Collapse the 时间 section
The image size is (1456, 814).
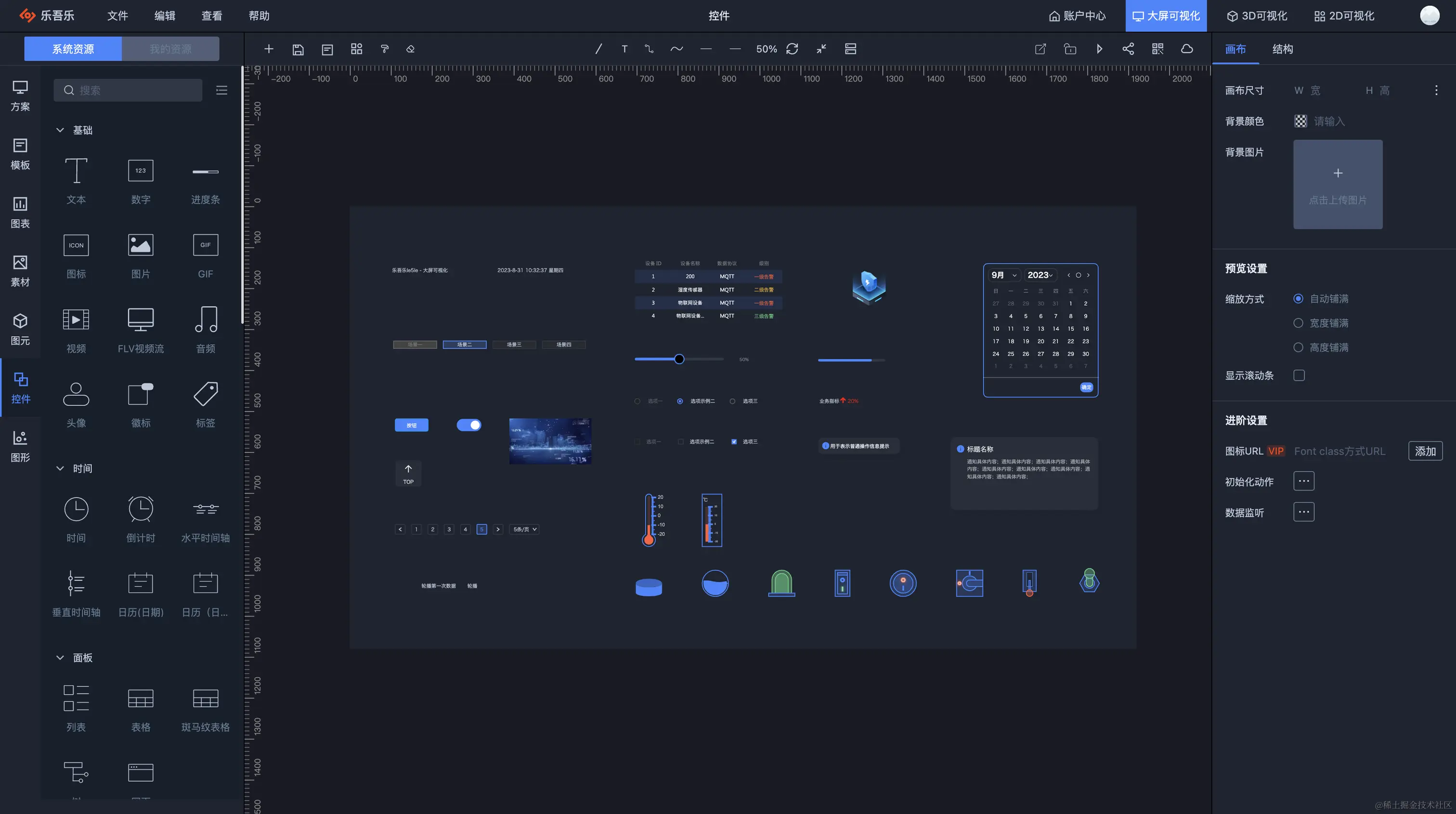[60, 468]
